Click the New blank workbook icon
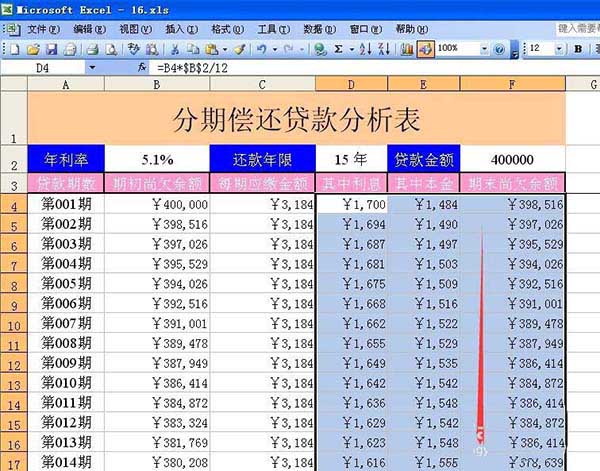 tap(14, 49)
